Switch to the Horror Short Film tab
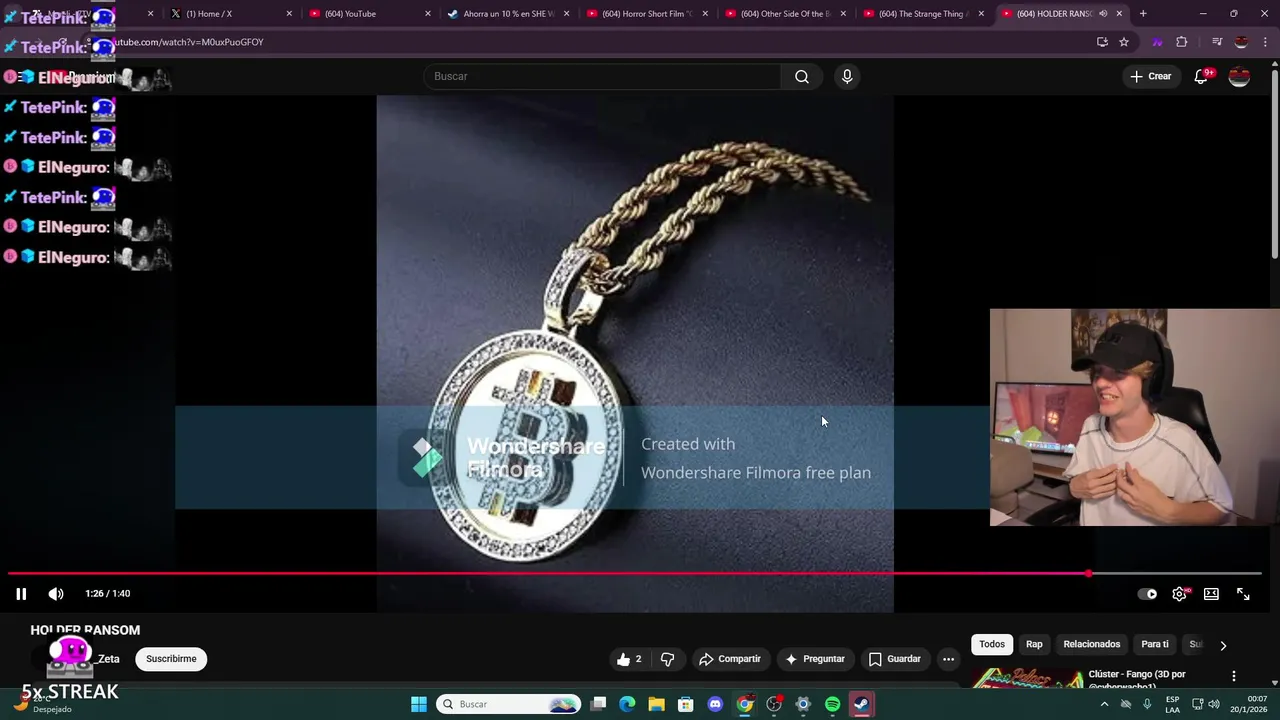The width and height of the screenshot is (1280, 720). [646, 14]
